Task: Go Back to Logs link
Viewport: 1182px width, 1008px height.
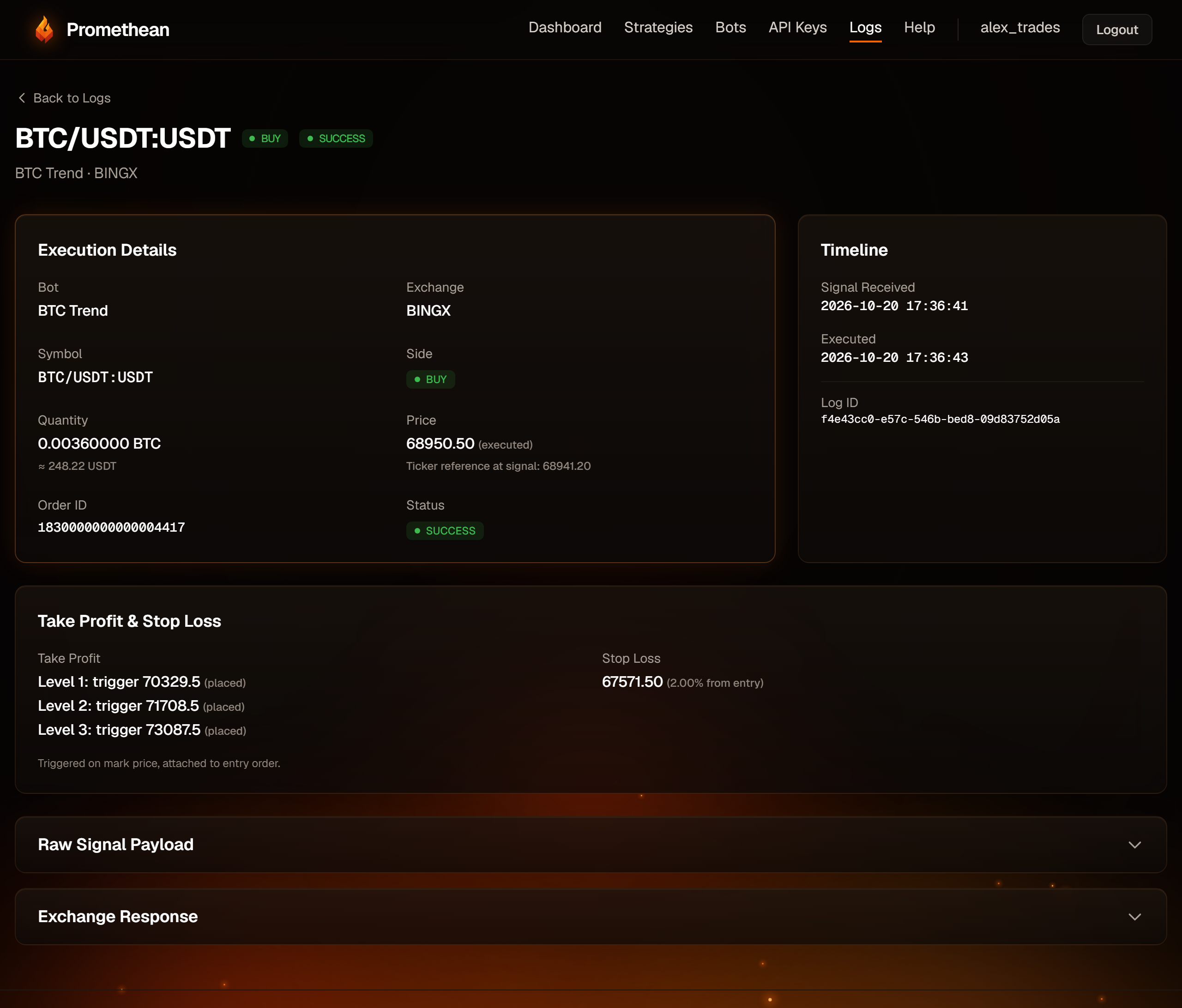Action: pyautogui.click(x=72, y=98)
